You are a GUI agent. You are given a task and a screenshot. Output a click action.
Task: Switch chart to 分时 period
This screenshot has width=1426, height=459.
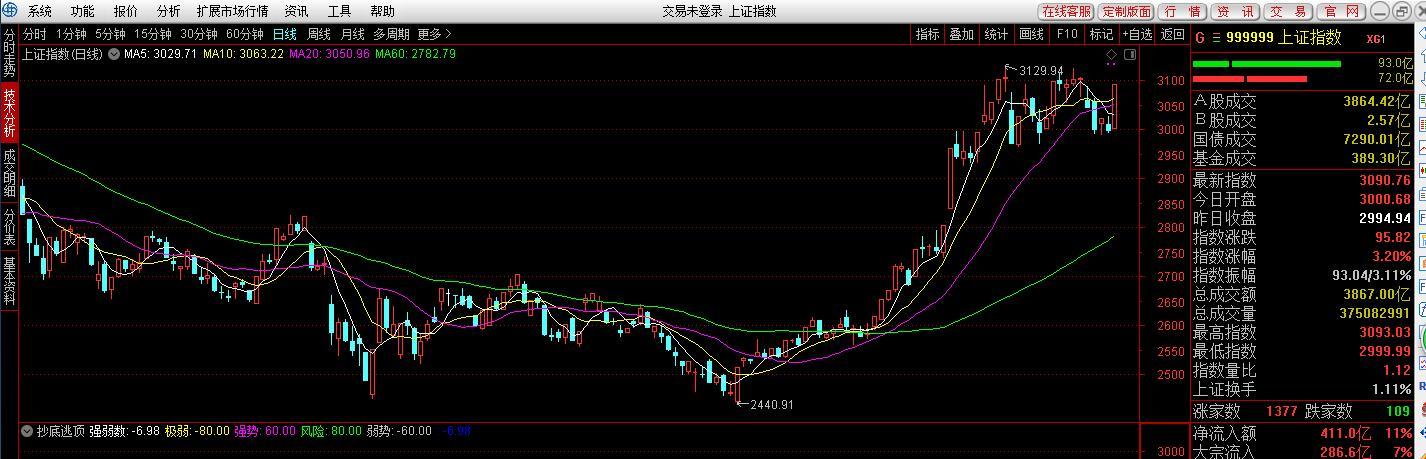[x=34, y=34]
